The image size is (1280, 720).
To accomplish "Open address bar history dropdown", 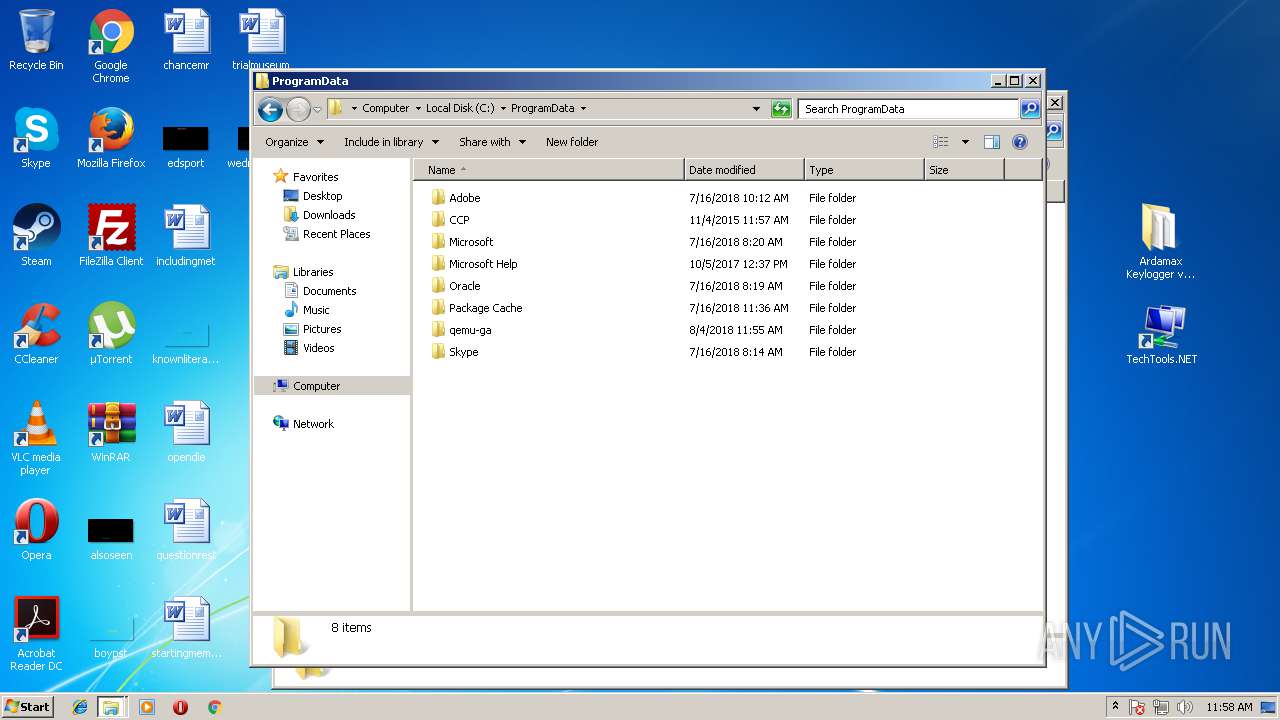I will coord(757,109).
